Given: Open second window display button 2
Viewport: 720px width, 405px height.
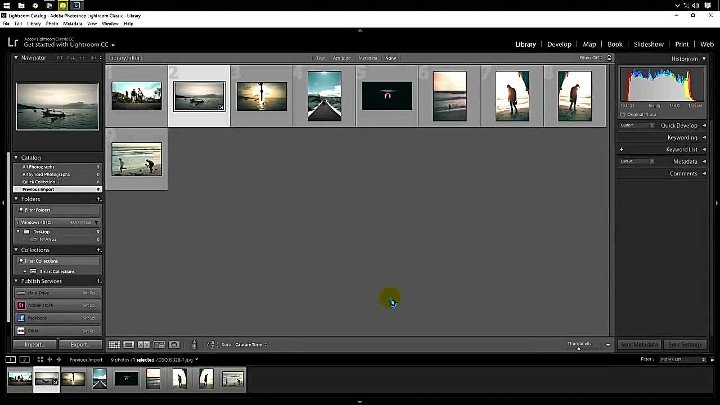Looking at the screenshot, I should point(25,360).
